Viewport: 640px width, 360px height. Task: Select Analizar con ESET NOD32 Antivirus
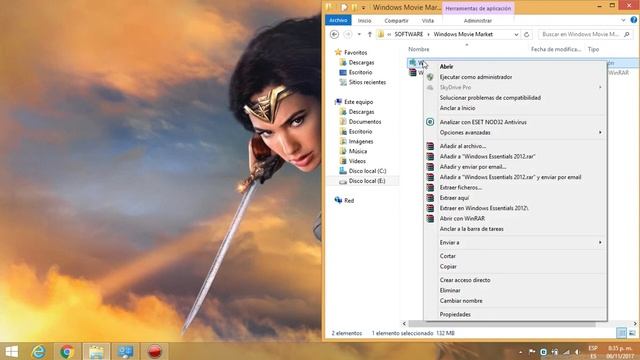click(x=515, y=122)
